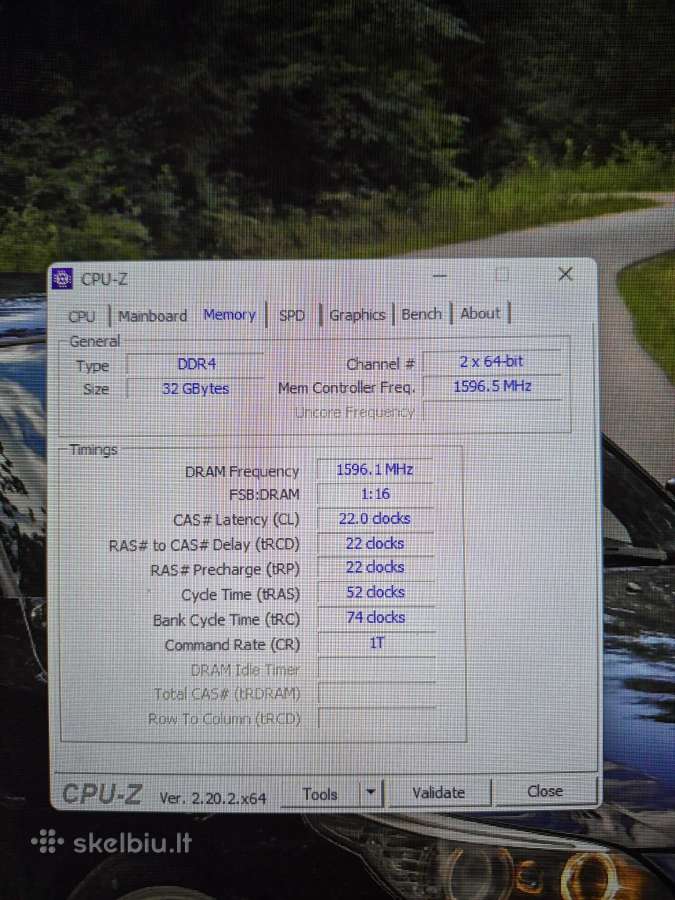Screen dimensions: 675x900
Task: Click the Ver. 2.20.2.x64 version text
Action: (x=213, y=798)
